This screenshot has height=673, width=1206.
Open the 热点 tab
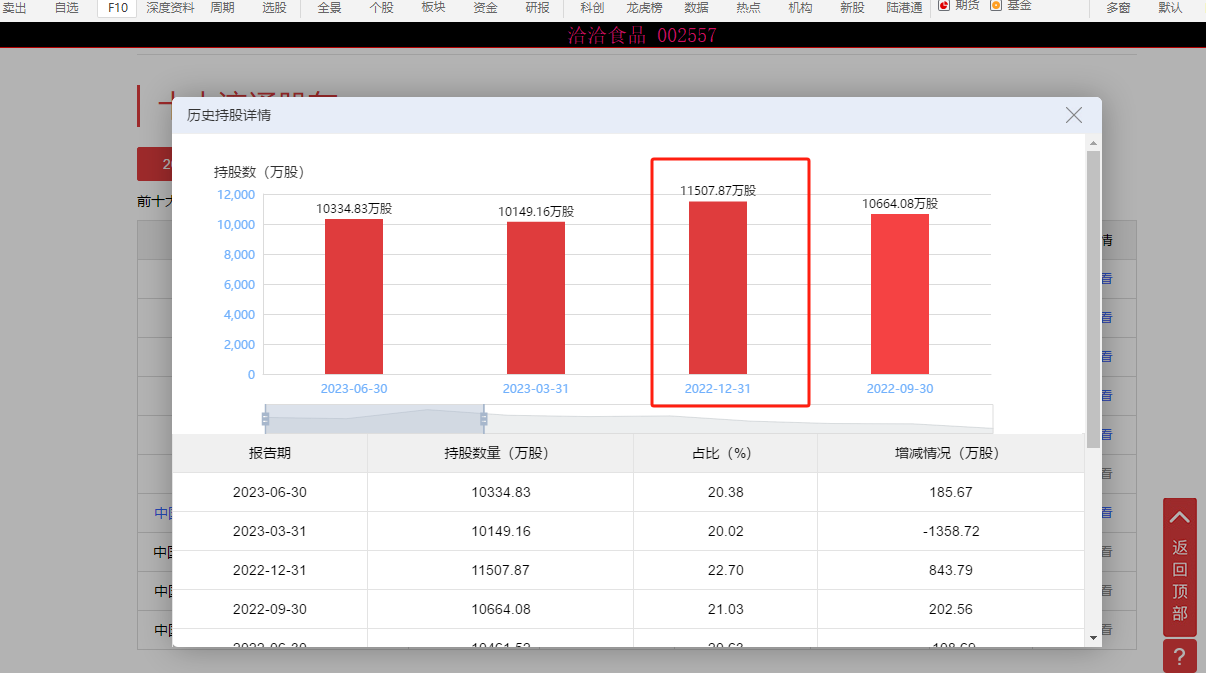748,7
